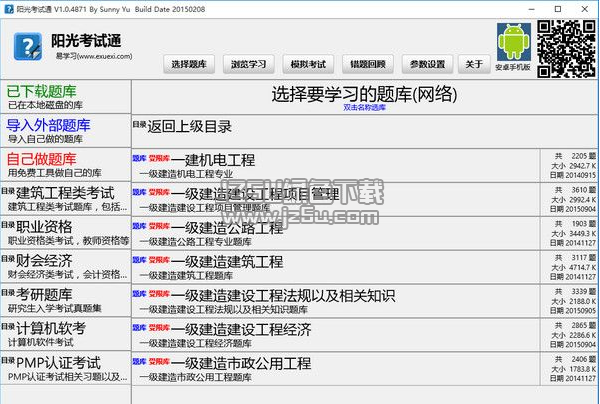Select 自己做题库 in the sidebar
This screenshot has height=404, width=600.
pos(66,165)
